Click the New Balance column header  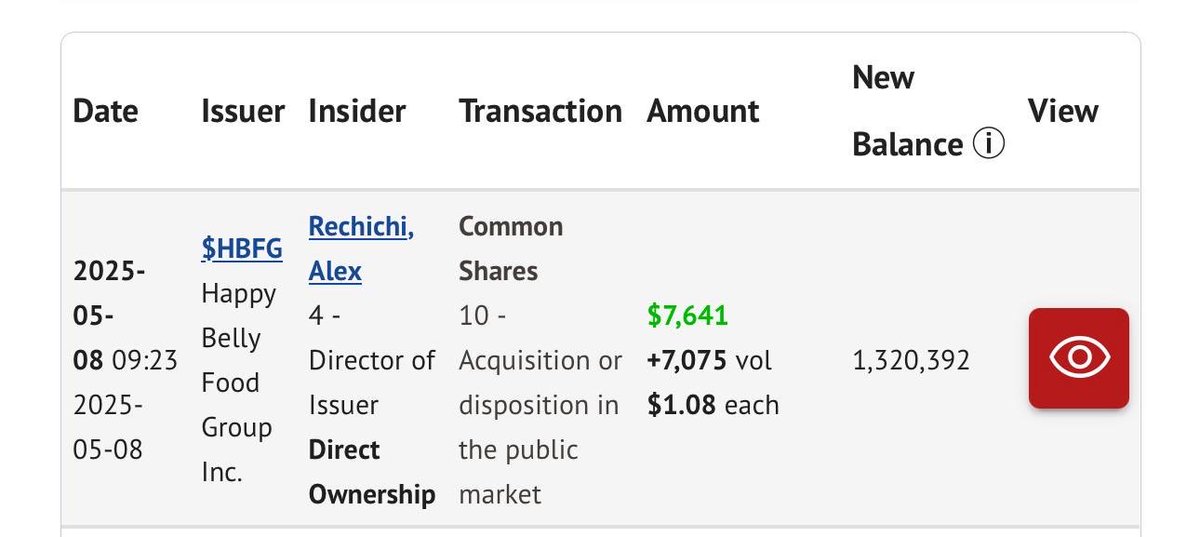(x=927, y=111)
